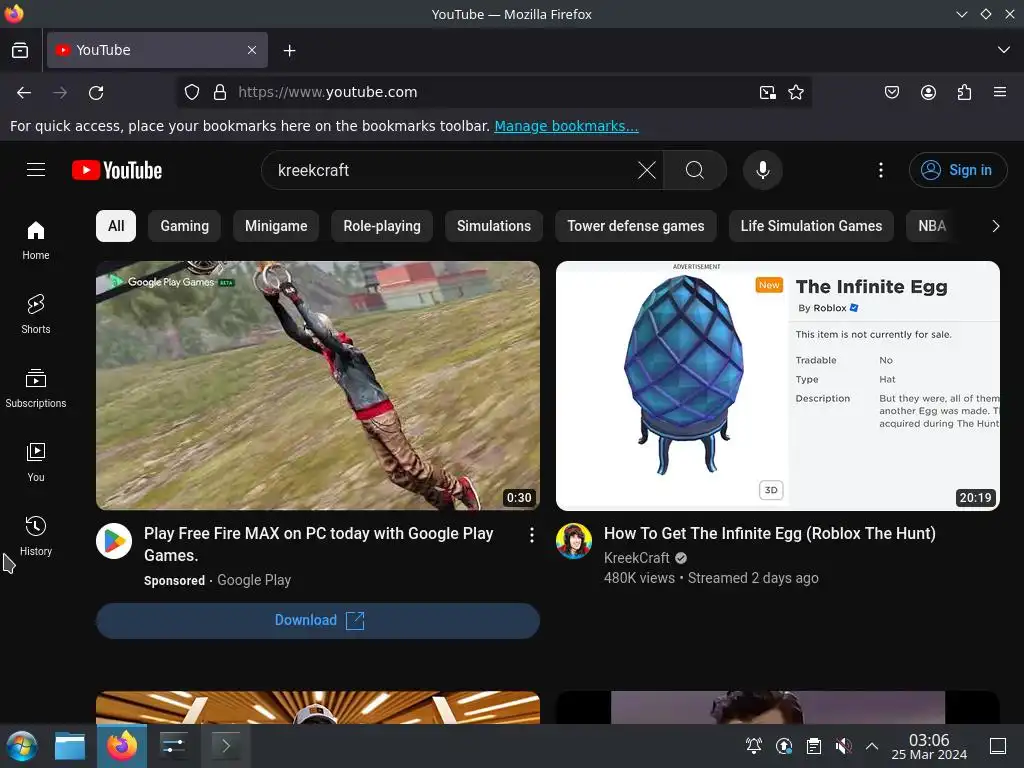
Task: Close the YouTube tab
Action: click(252, 50)
